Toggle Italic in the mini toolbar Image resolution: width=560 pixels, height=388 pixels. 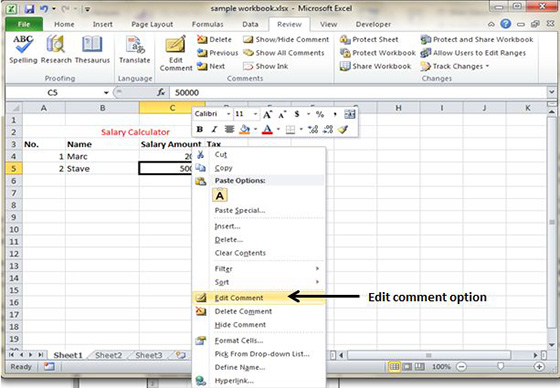click(x=214, y=129)
